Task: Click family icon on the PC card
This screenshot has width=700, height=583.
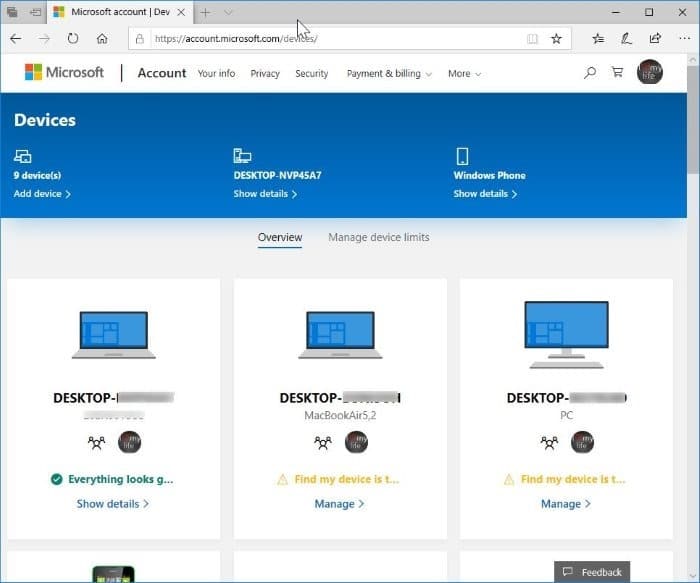Action: [549, 442]
